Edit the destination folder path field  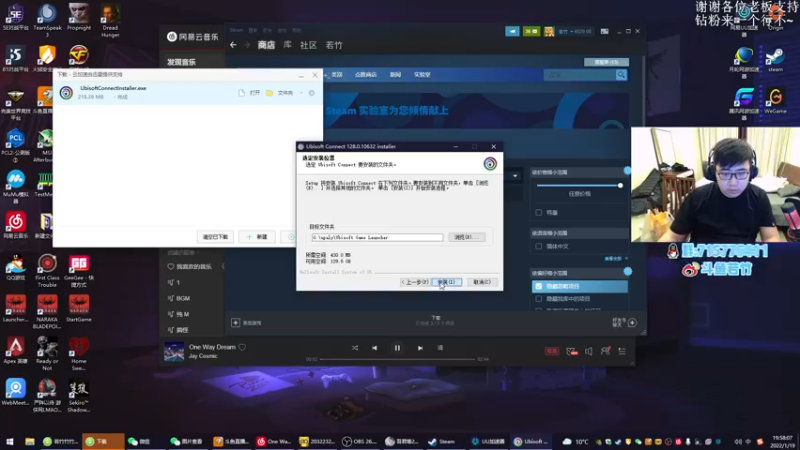(x=377, y=237)
